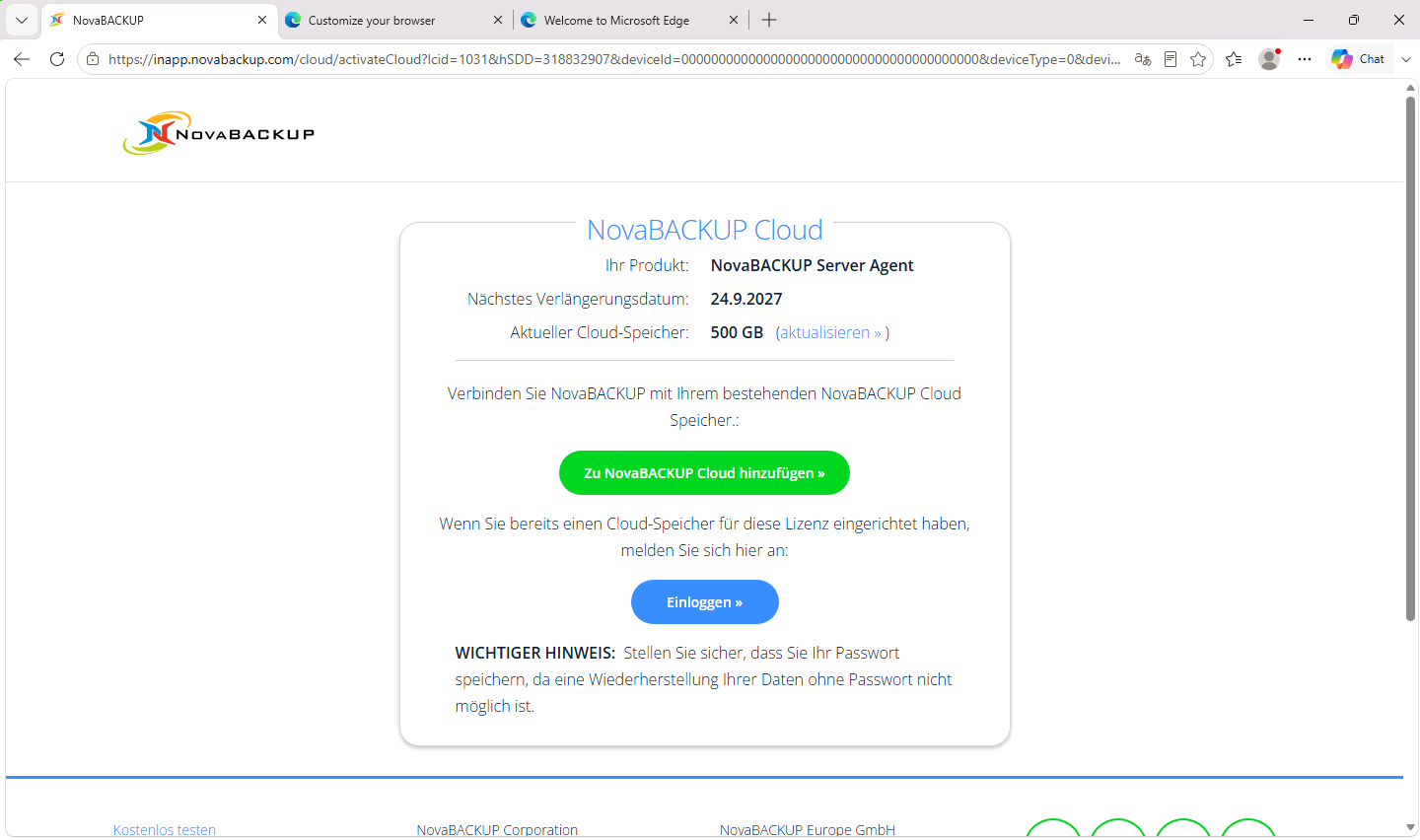Click the scrollbar down arrow

point(1410,827)
